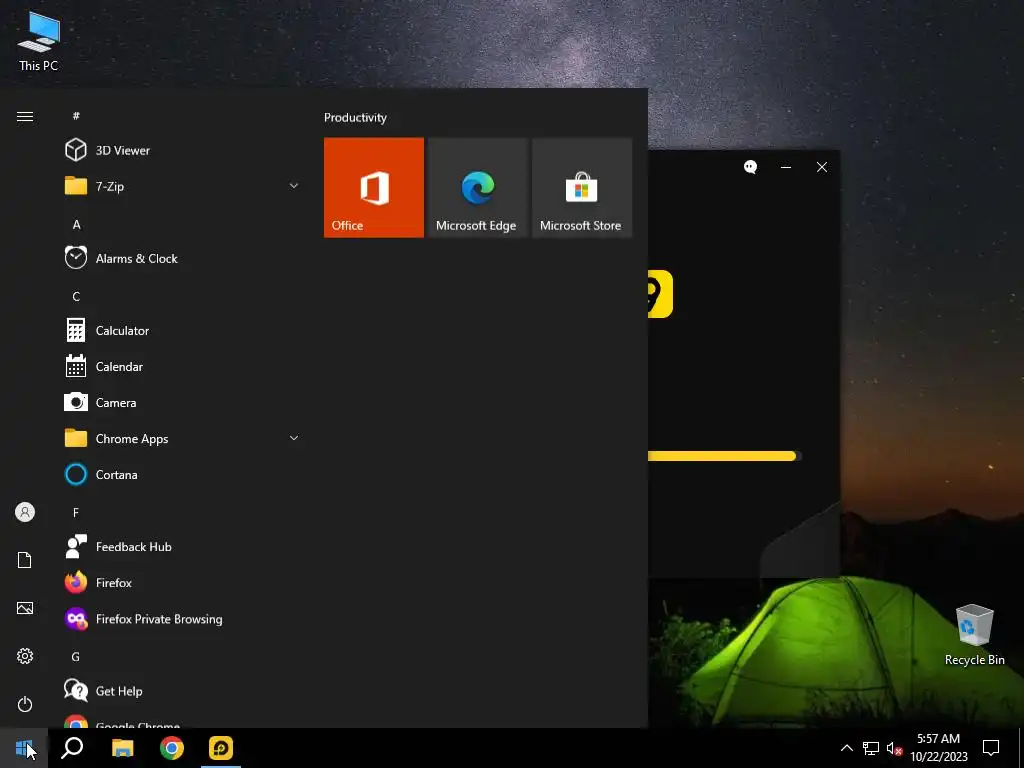Open File Explorer from the taskbar
This screenshot has width=1024, height=768.
pos(122,748)
